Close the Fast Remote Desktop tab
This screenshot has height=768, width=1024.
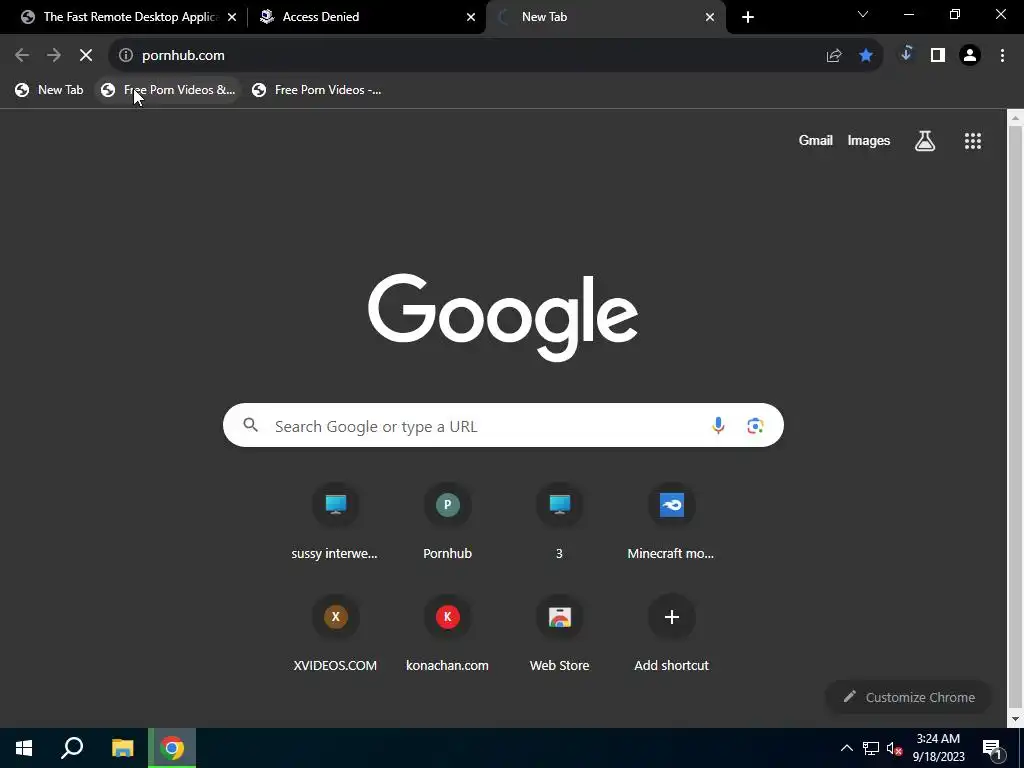click(232, 17)
